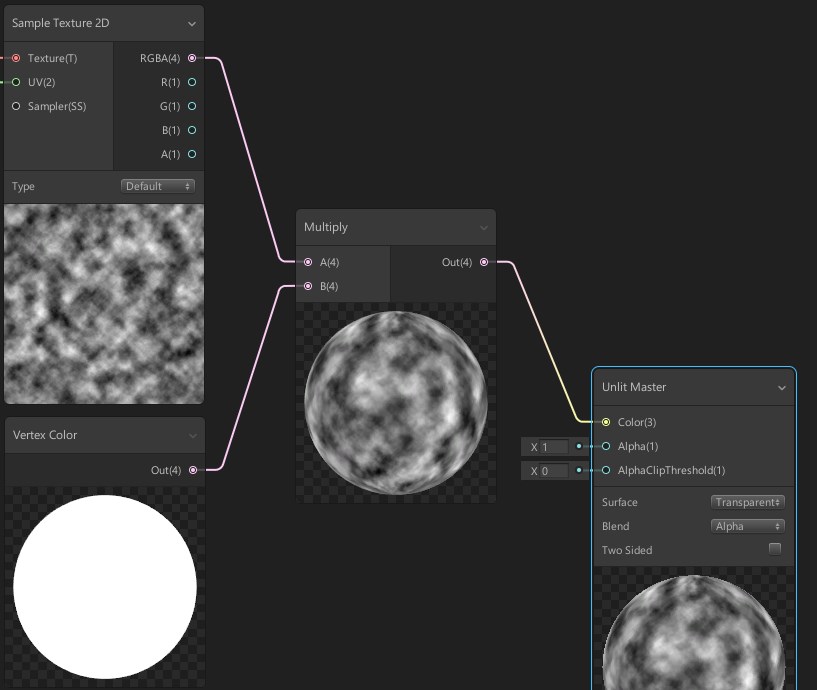Open the Type dropdown set to Default
This screenshot has height=690, width=817.
coord(158,186)
